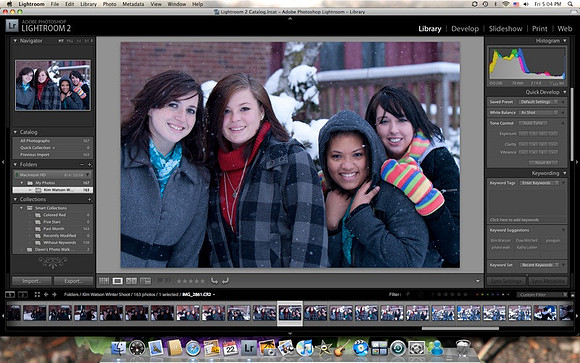The image size is (580, 363).
Task: Switch to Grid view icon in toolbar
Action: (104, 281)
